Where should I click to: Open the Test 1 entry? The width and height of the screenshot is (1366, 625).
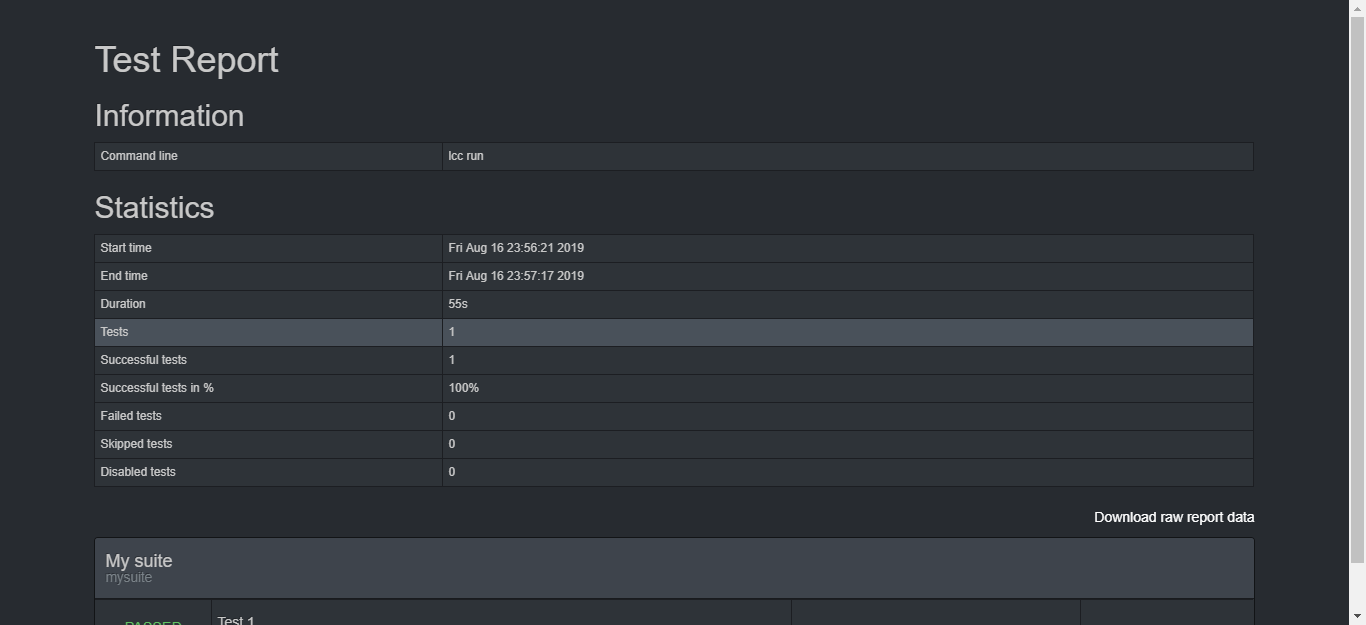pyautogui.click(x=236, y=620)
